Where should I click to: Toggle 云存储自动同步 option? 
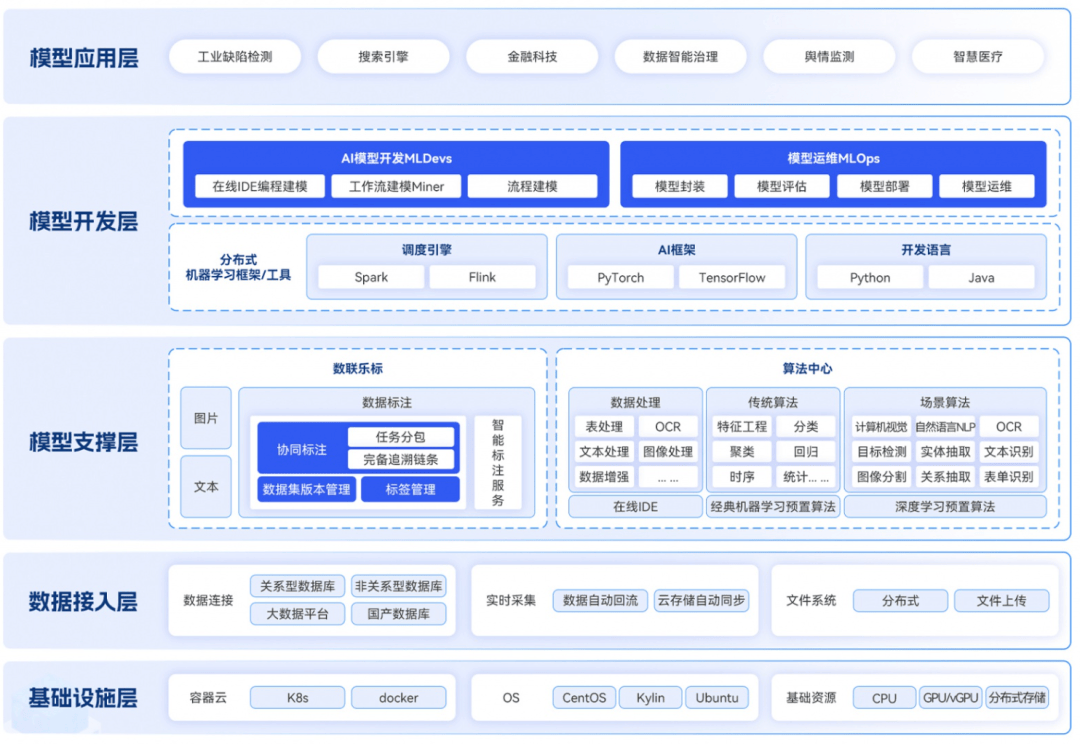(700, 601)
